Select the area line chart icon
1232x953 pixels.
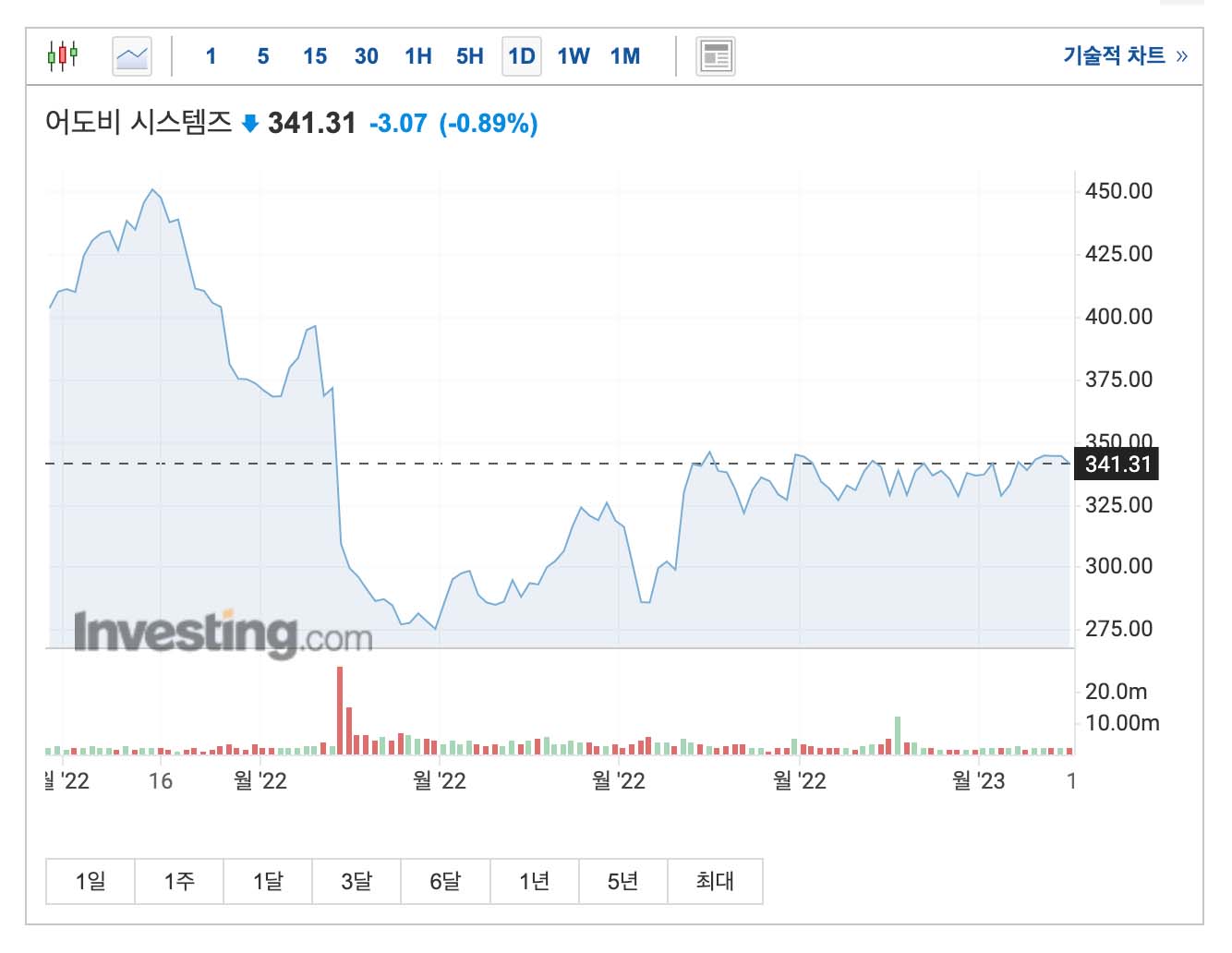click(x=132, y=56)
